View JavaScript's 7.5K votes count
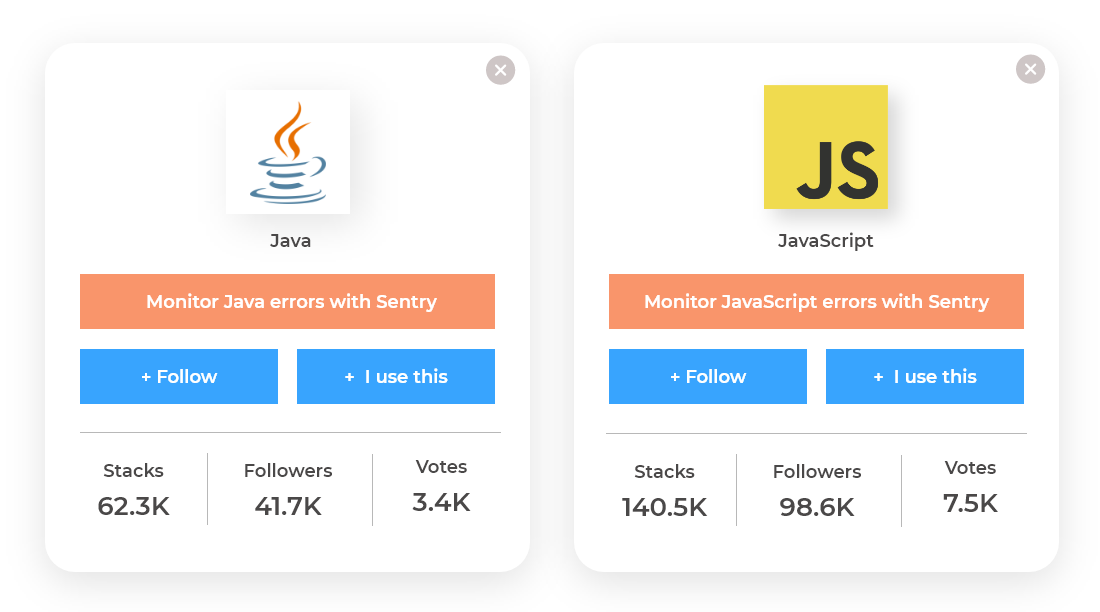This screenshot has height=612, width=1100. [970, 503]
